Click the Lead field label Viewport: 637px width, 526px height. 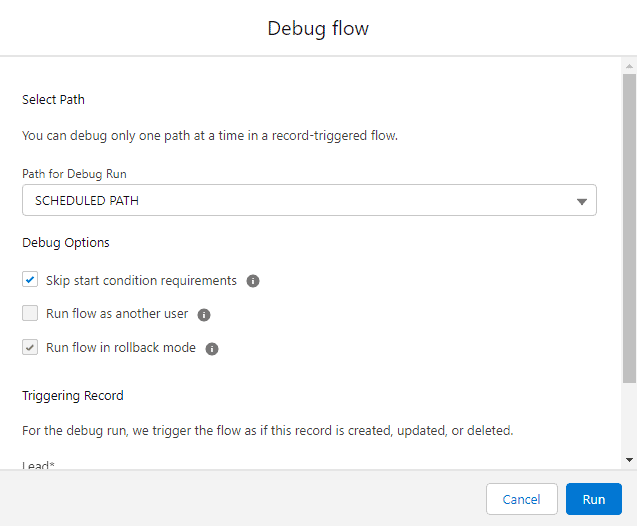point(38,465)
